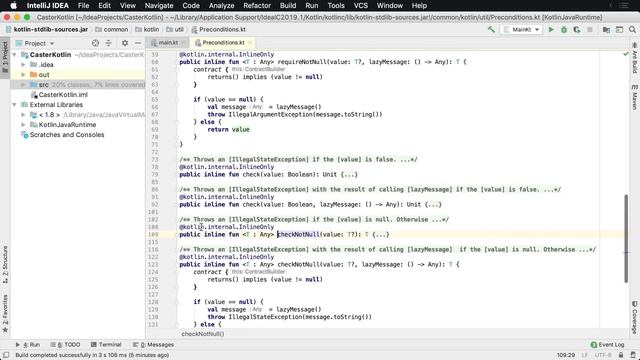This screenshot has width=640, height=360.
Task: Open Project Structure icon in toolbar
Action: pyautogui.click(x=606, y=29)
